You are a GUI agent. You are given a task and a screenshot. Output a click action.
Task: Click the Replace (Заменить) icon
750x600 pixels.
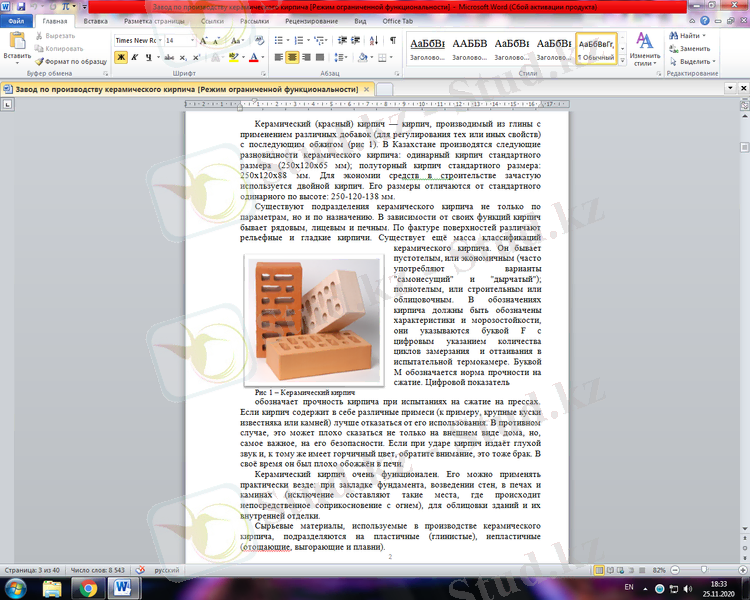tap(673, 48)
